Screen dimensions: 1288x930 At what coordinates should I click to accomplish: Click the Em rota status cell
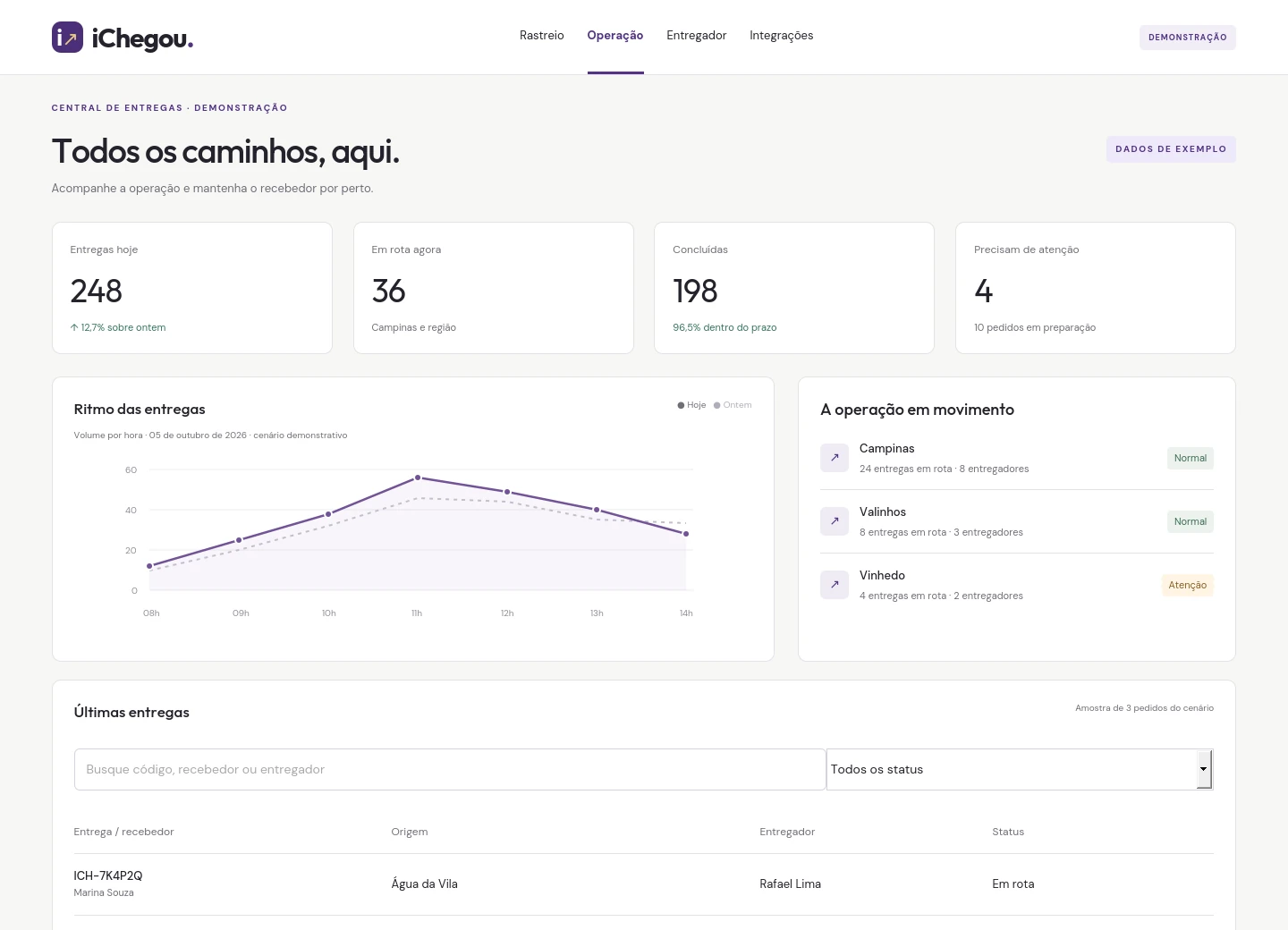(x=1013, y=883)
